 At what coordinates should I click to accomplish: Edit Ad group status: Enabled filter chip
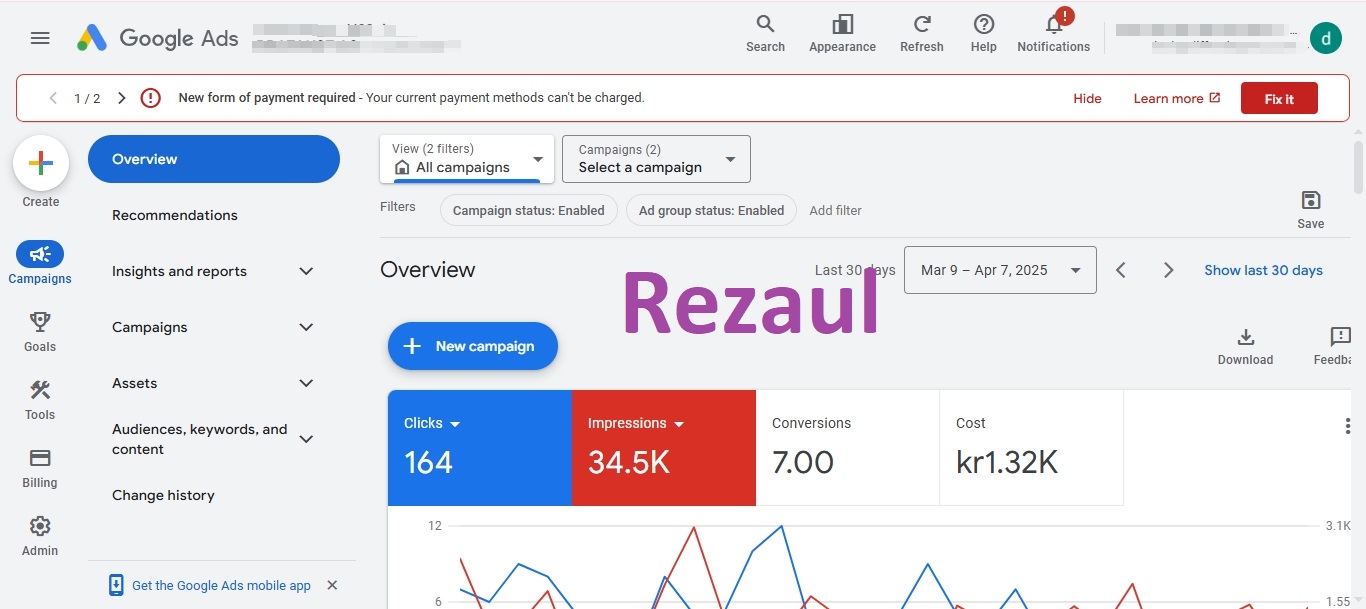point(711,210)
